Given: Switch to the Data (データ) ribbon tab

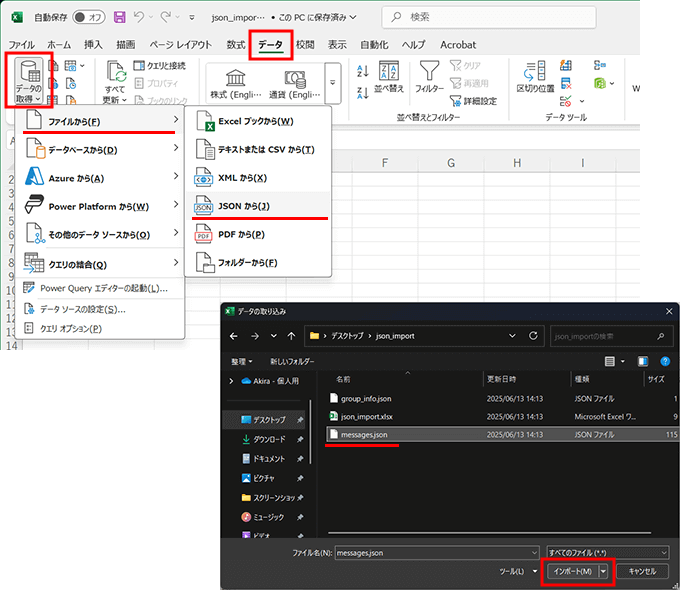Looking at the screenshot, I should 271,45.
